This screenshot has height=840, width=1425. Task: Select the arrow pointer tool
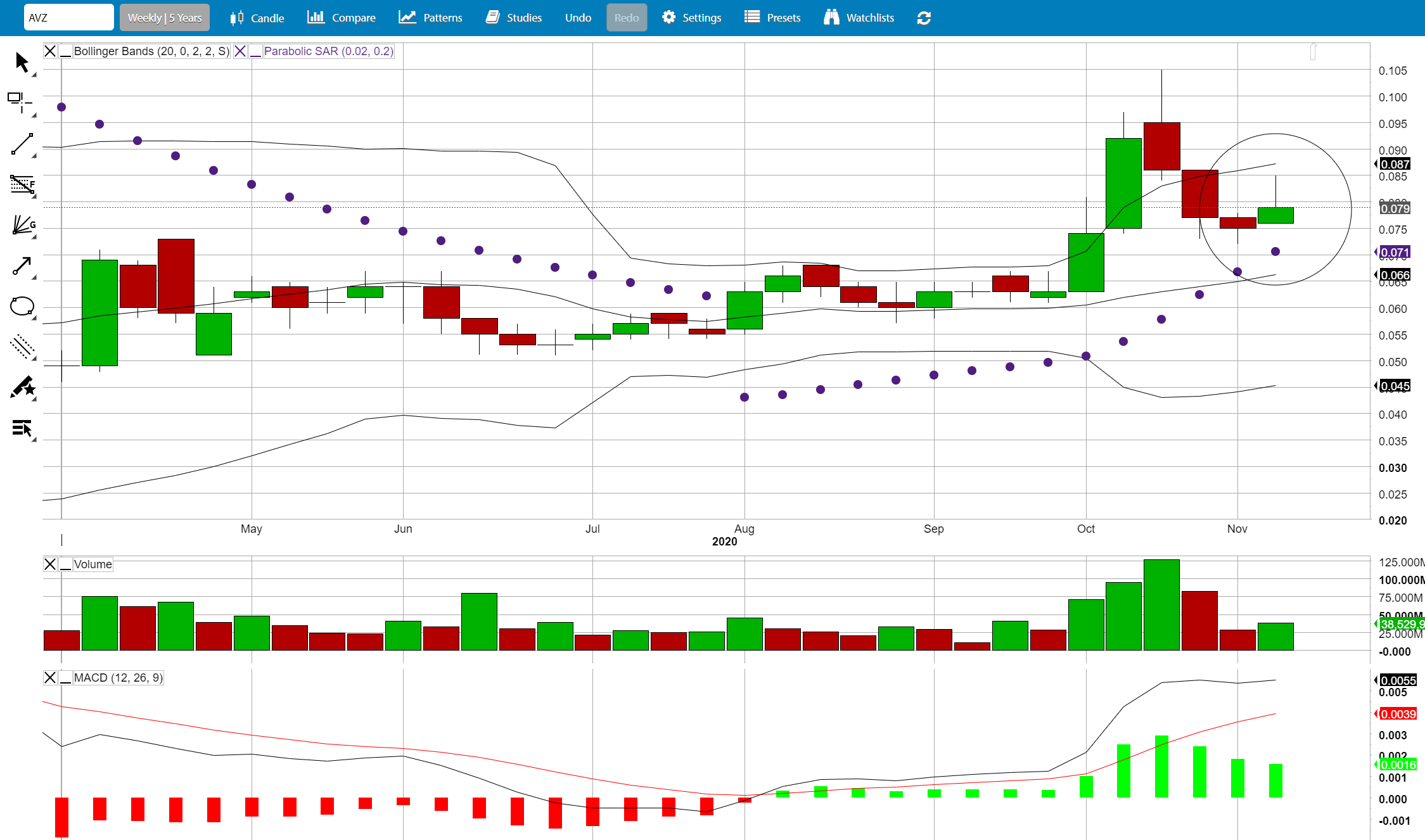pyautogui.click(x=22, y=62)
